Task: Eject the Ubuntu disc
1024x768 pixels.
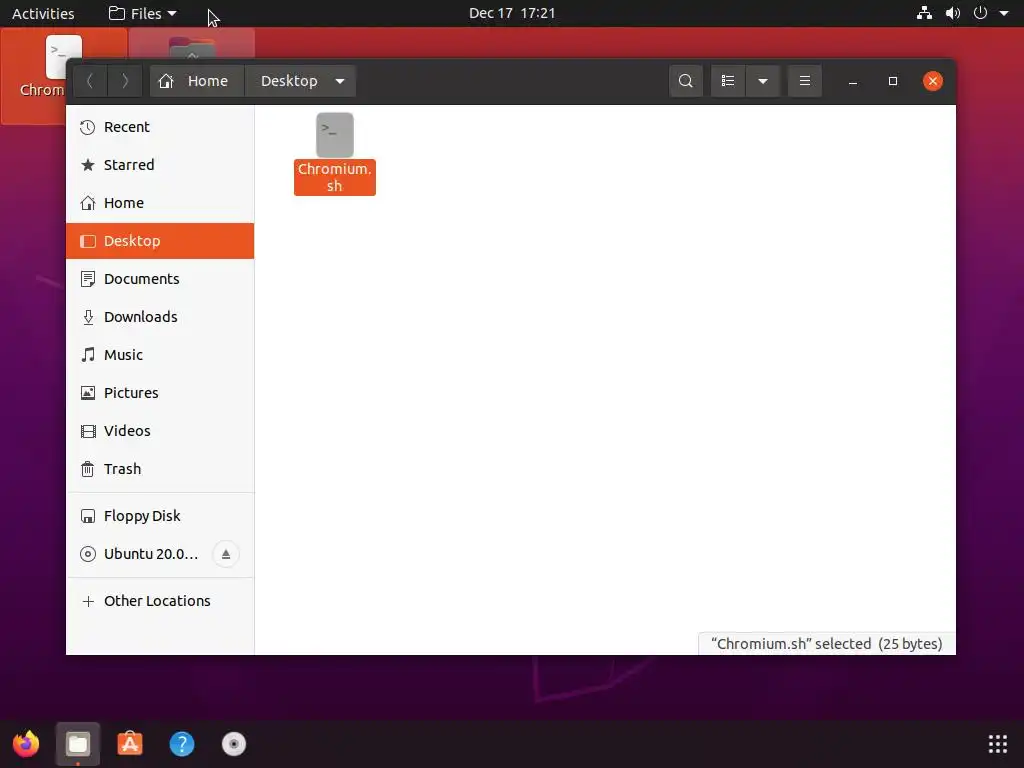Action: [226, 554]
